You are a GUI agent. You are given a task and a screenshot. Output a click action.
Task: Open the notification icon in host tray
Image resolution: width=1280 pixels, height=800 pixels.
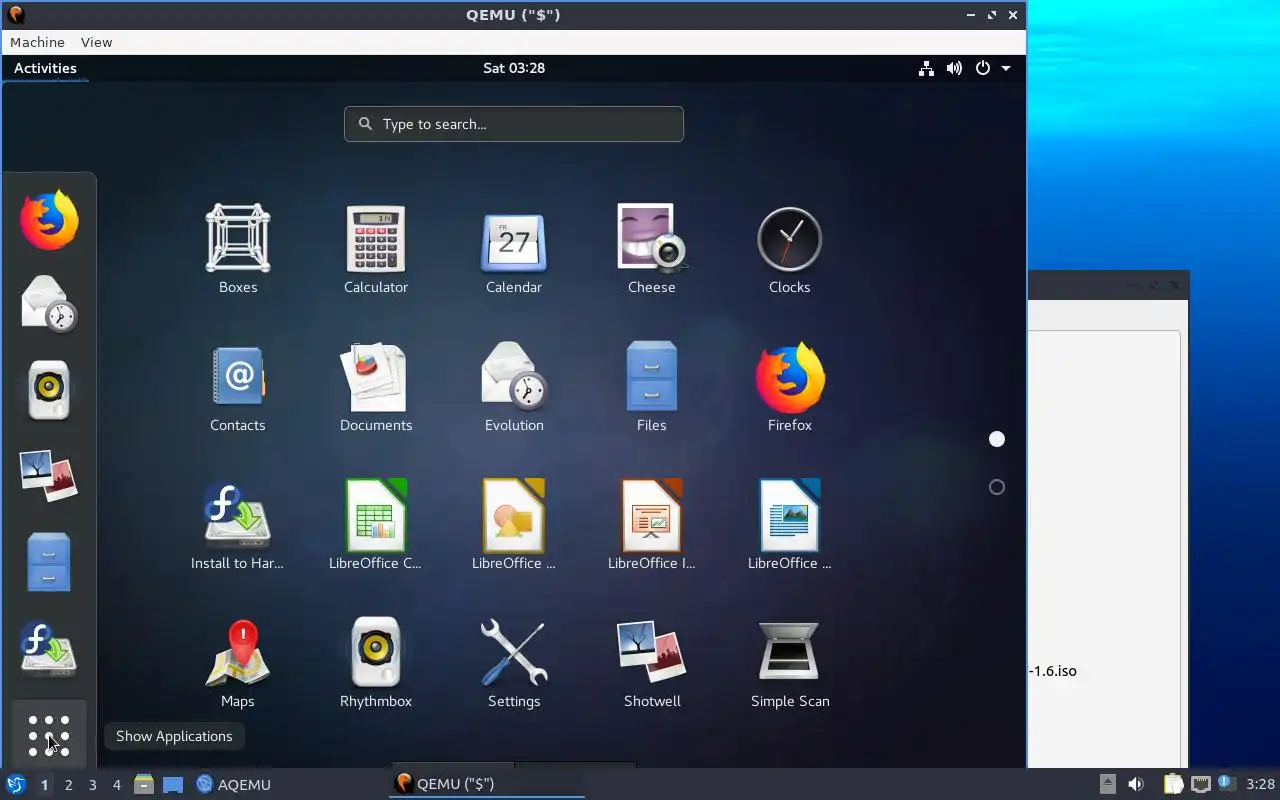point(1226,783)
